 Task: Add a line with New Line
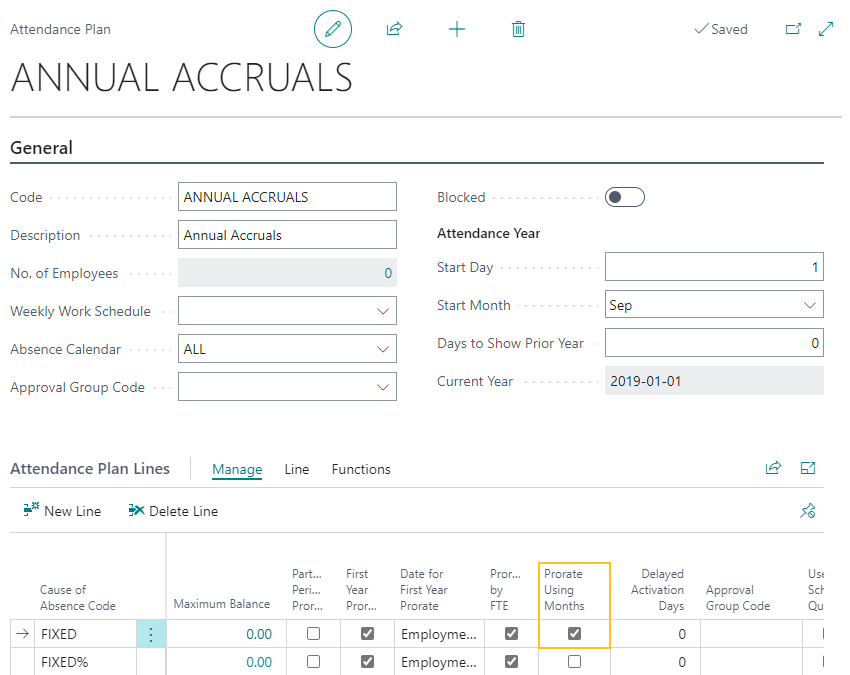62,511
